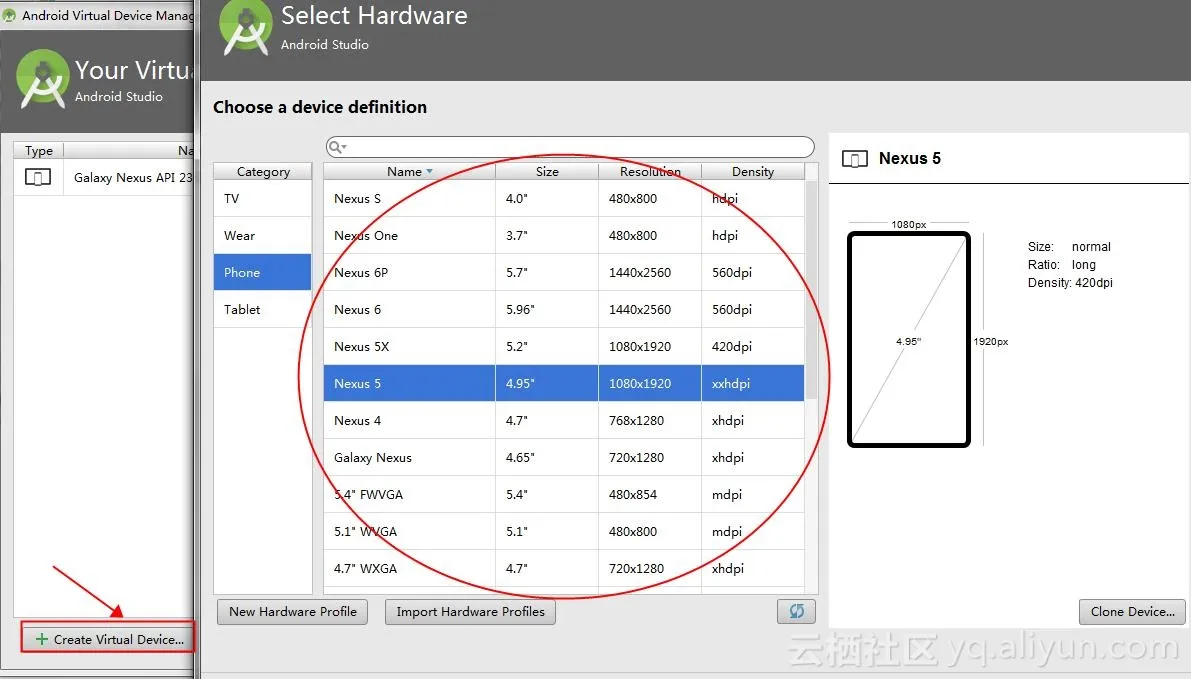The height and width of the screenshot is (679, 1191).
Task: Select the Nexus 4 row
Action: [564, 420]
